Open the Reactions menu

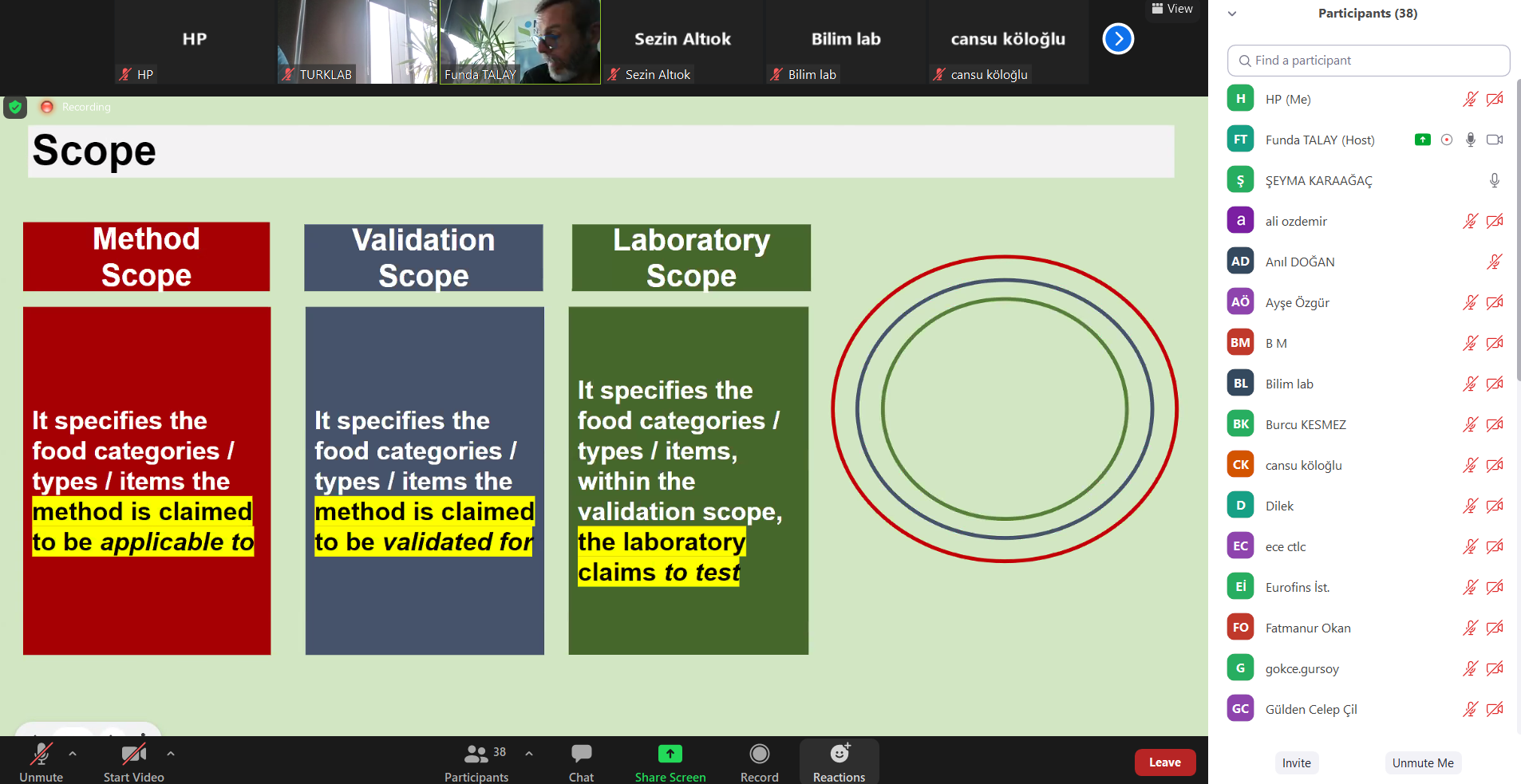pyautogui.click(x=839, y=754)
